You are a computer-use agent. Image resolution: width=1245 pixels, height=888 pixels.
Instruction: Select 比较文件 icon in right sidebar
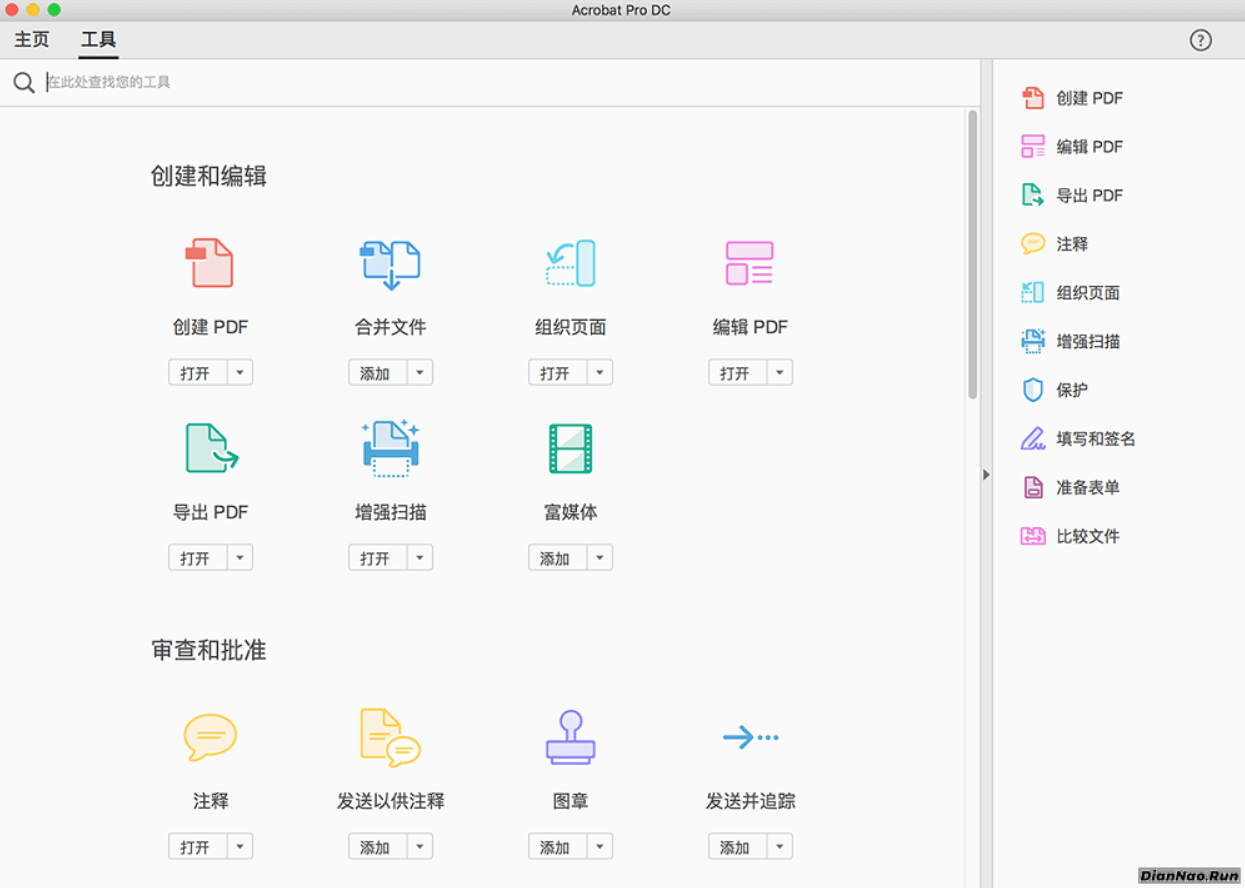(x=1032, y=536)
